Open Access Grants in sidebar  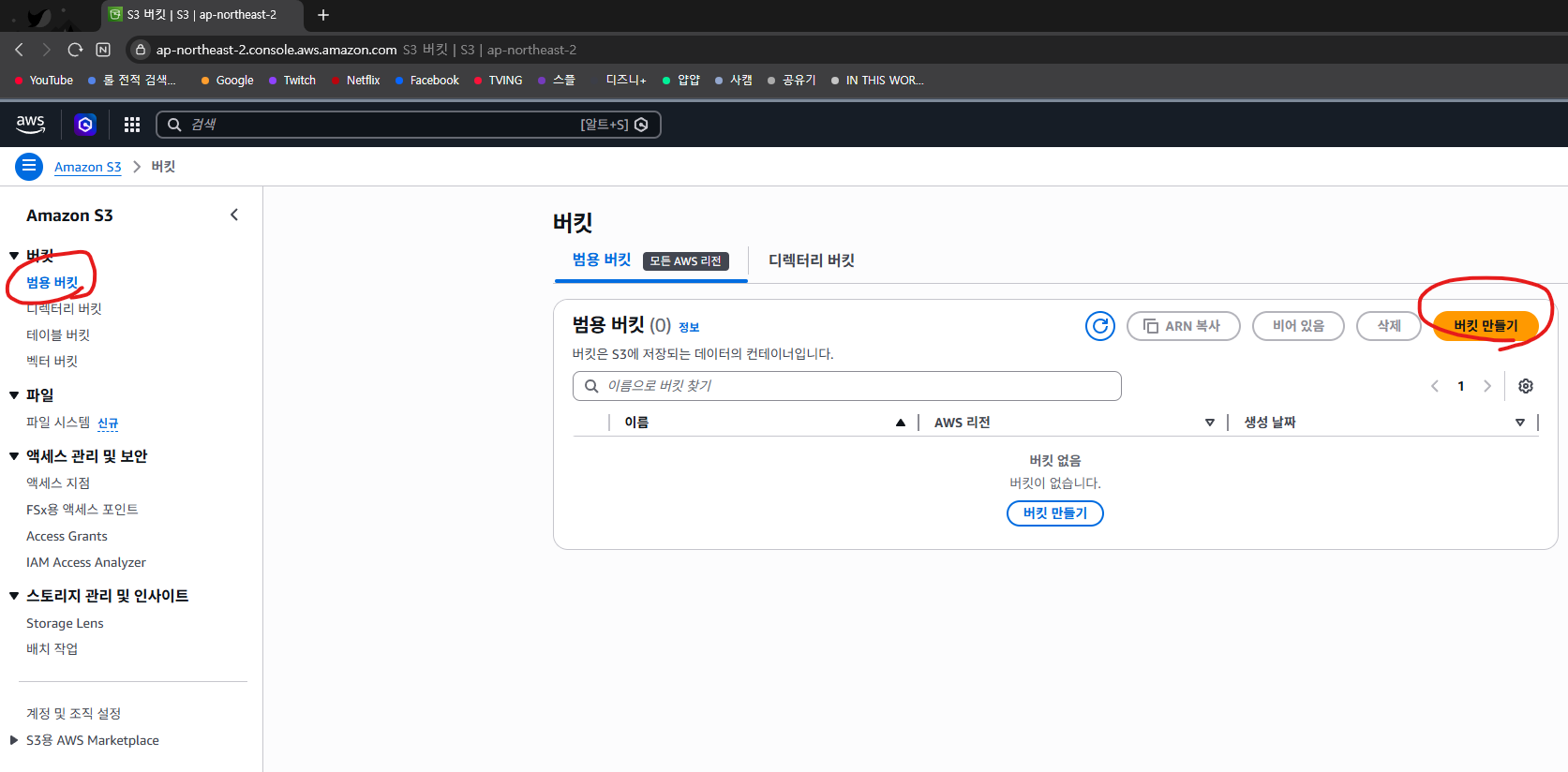click(x=67, y=536)
